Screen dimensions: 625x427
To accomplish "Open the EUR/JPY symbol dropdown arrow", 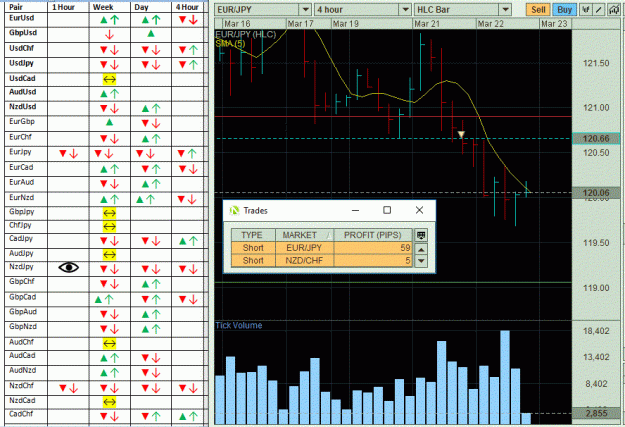I will [x=305, y=10].
